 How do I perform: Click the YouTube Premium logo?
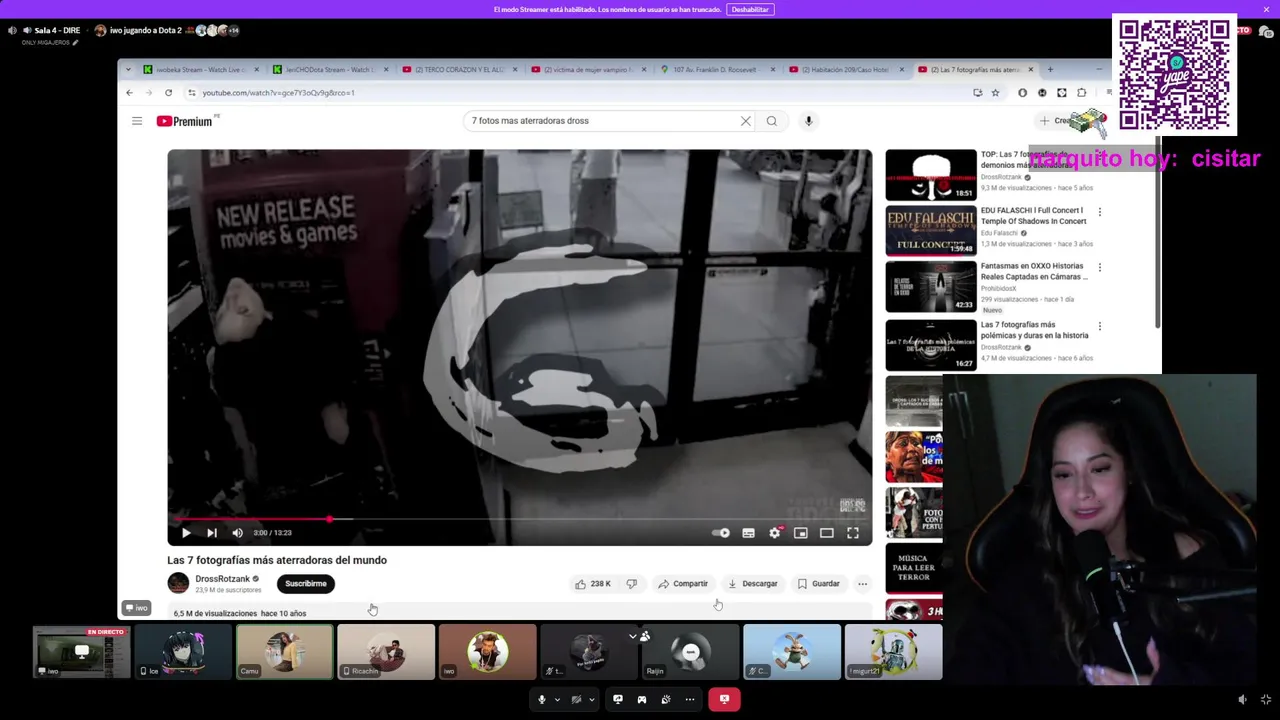tap(185, 121)
